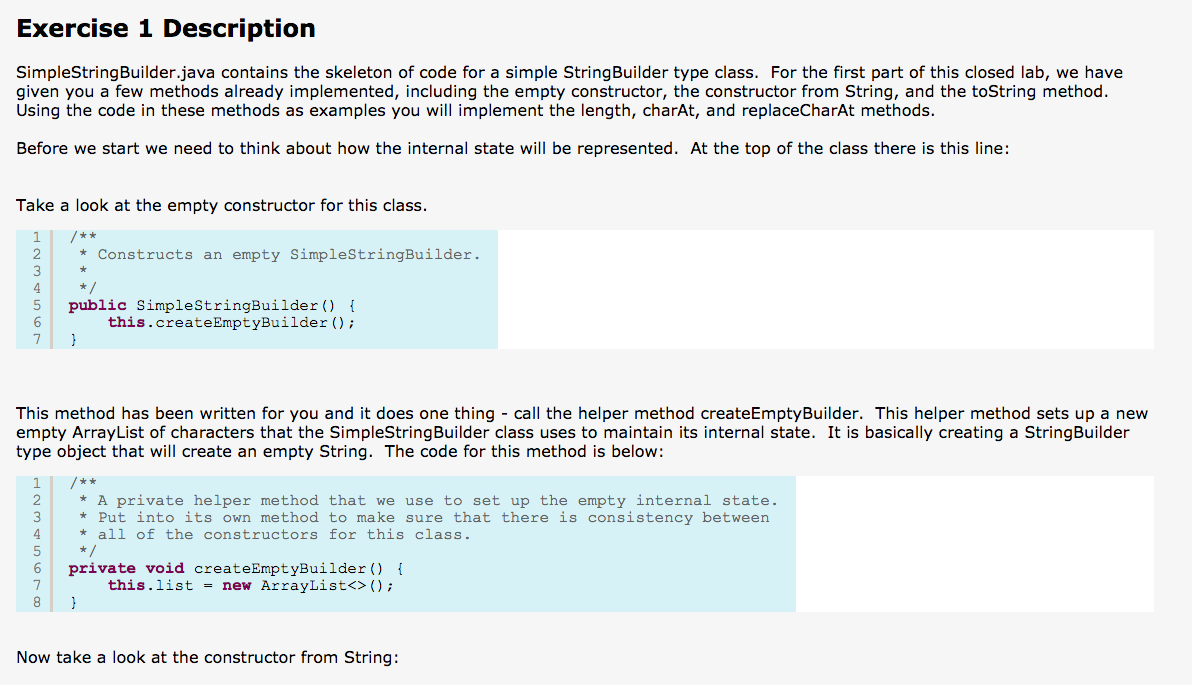Click this.createEmptyBuilder() call in first code block
This screenshot has height=685, width=1192.
click(231, 322)
